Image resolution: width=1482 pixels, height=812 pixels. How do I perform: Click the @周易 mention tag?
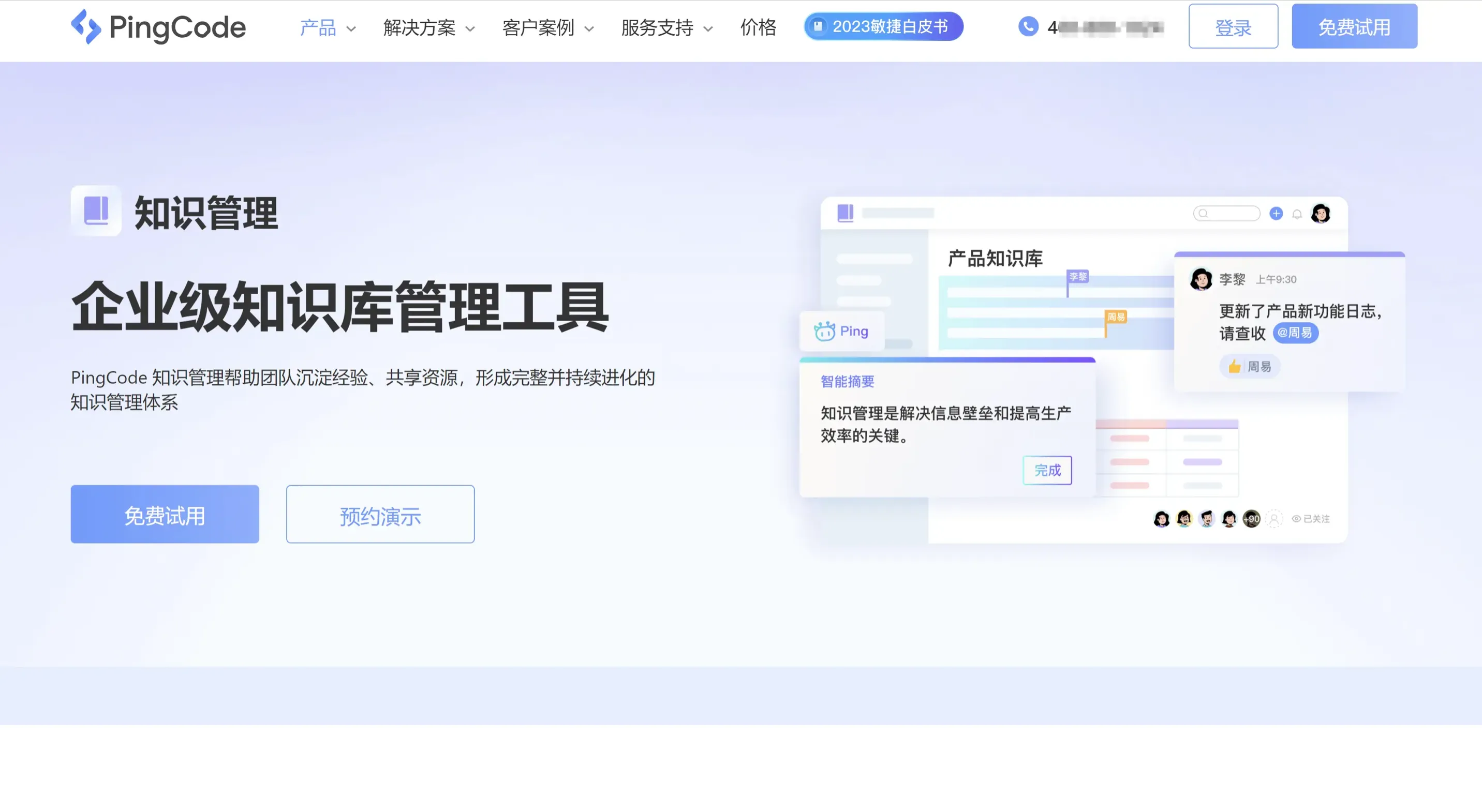1295,333
